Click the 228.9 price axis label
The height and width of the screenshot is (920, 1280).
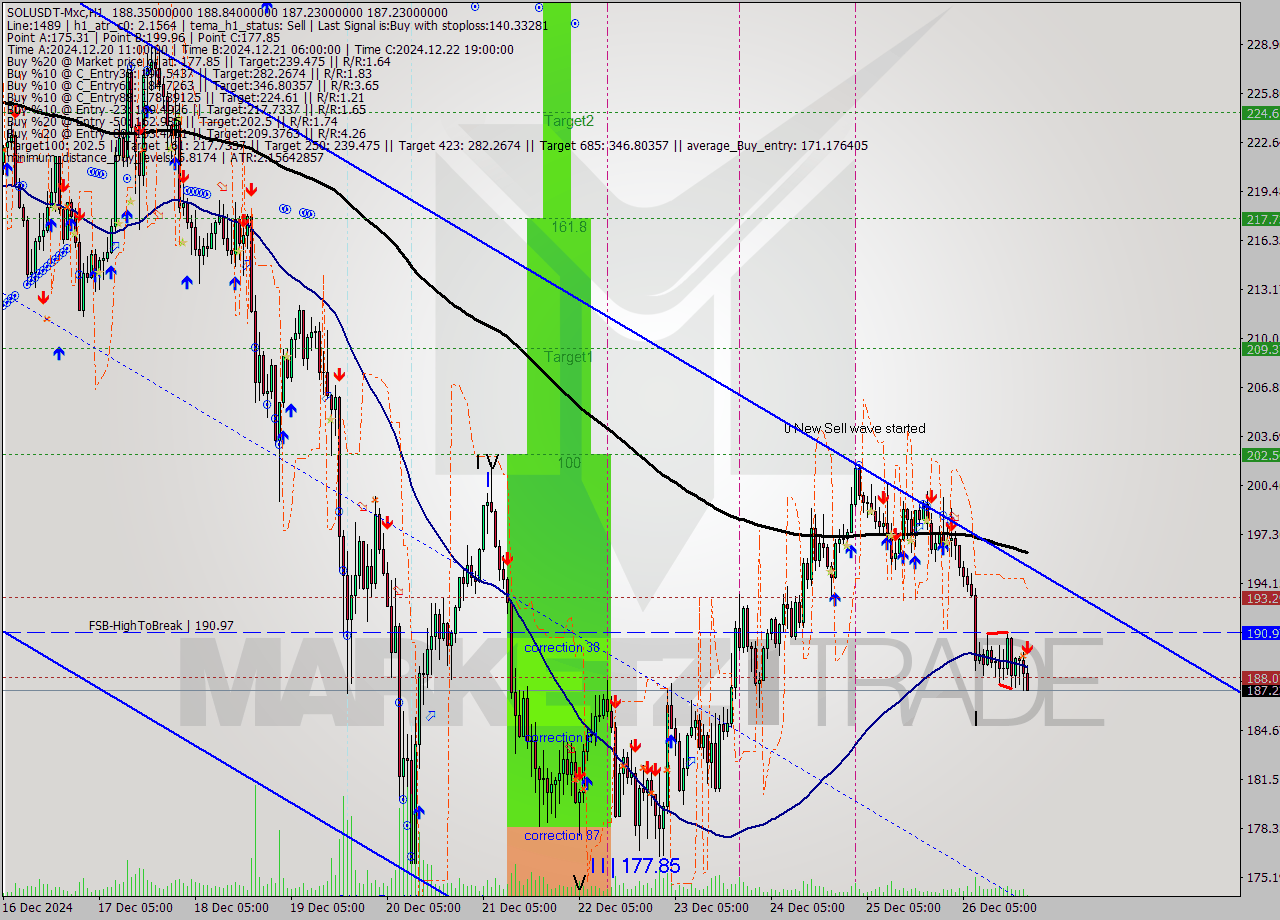tap(1262, 44)
